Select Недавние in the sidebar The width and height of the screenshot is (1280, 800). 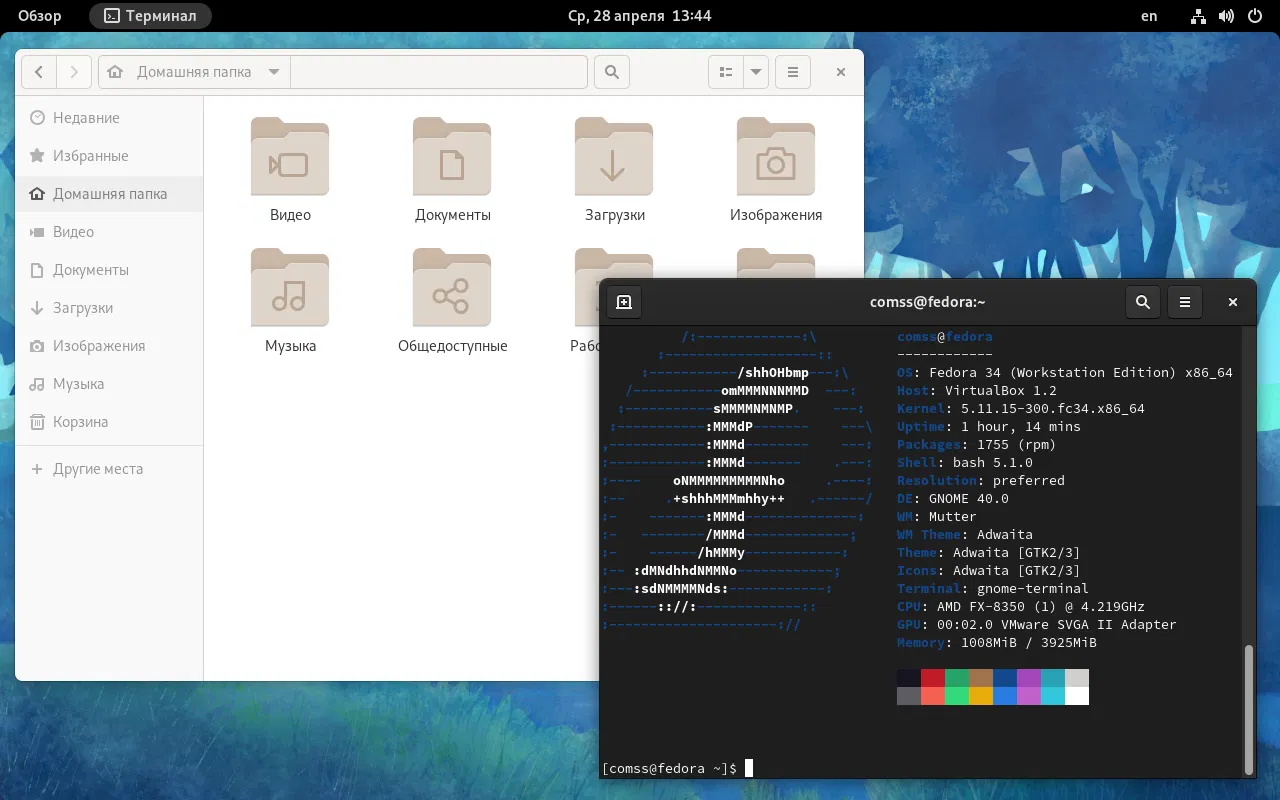pyautogui.click(x=86, y=118)
